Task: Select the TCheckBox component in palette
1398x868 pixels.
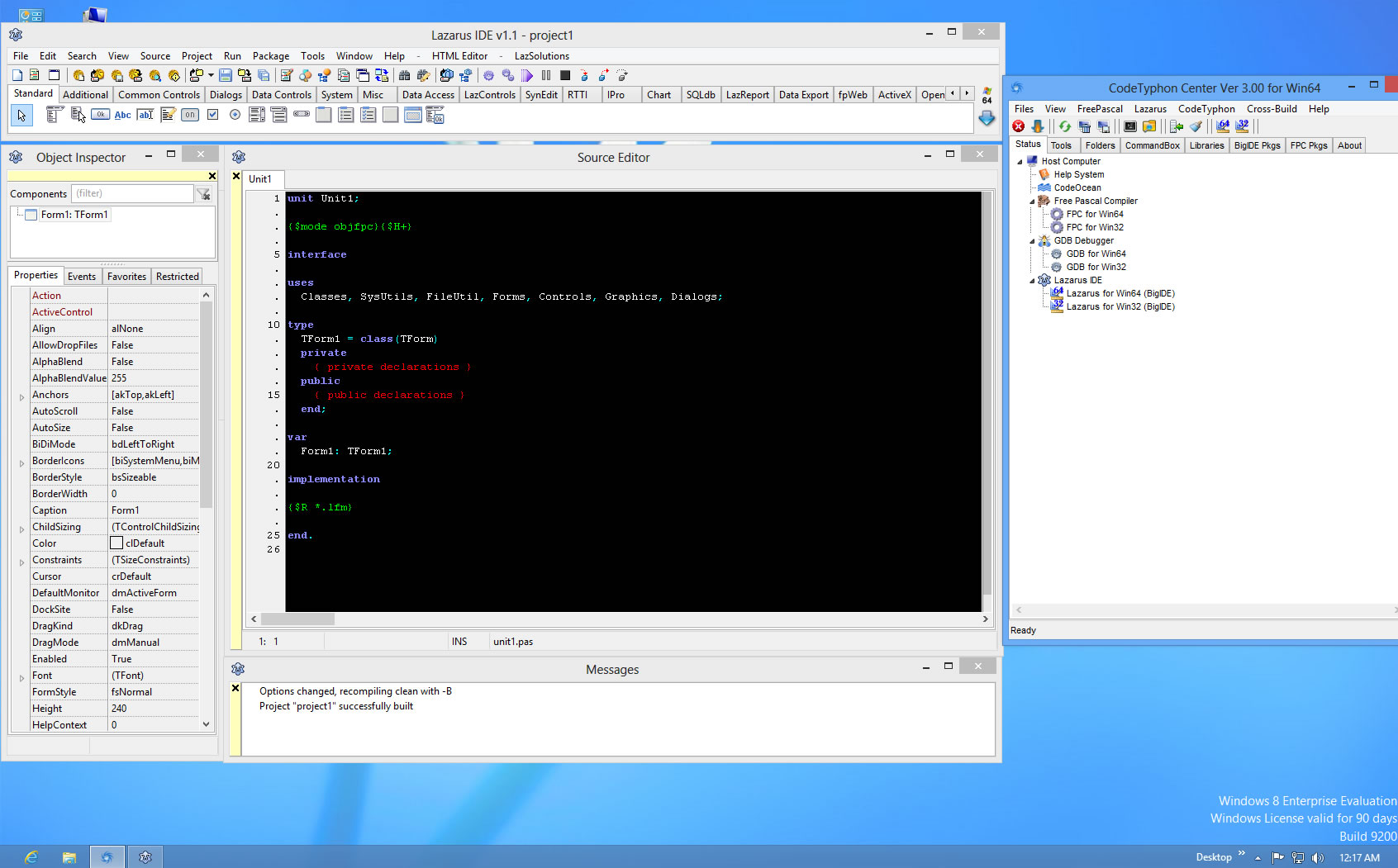Action: pos(212,115)
